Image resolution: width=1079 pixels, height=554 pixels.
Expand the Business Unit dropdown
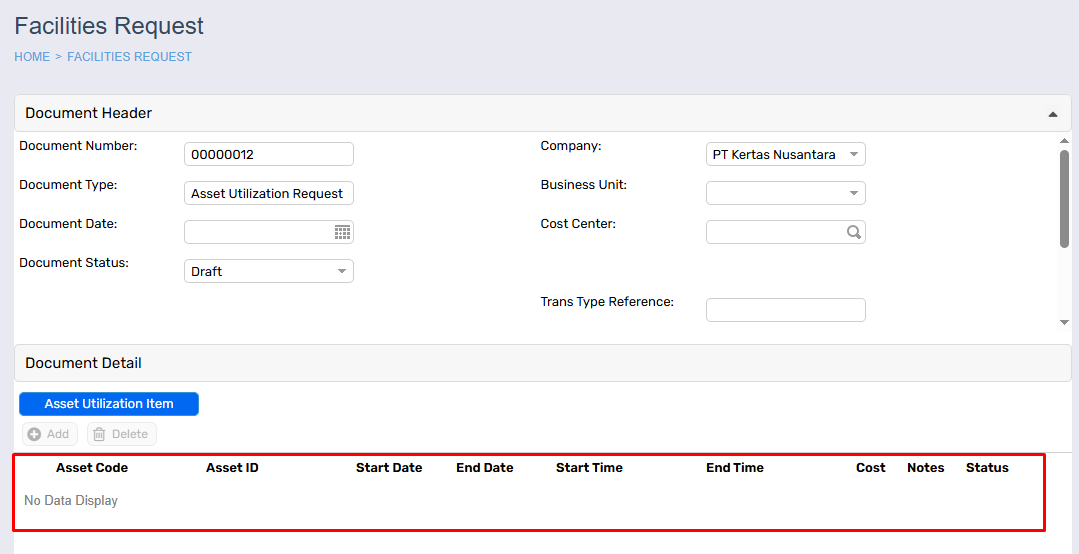(853, 193)
